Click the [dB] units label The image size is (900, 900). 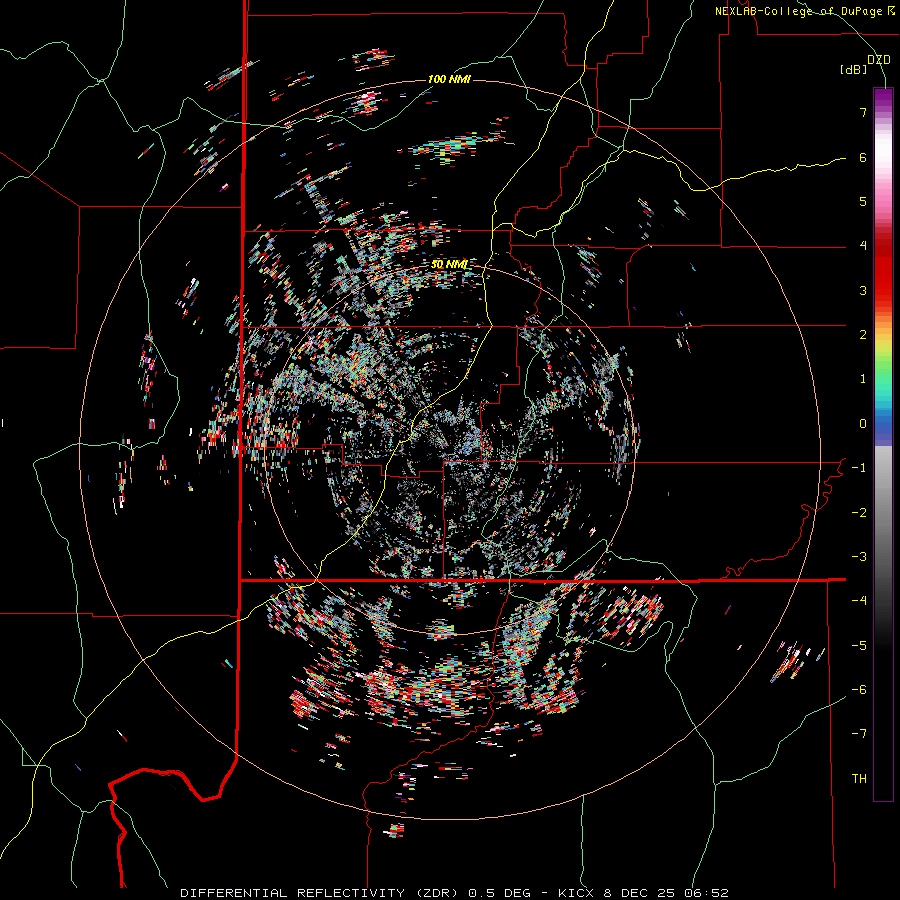tap(854, 69)
